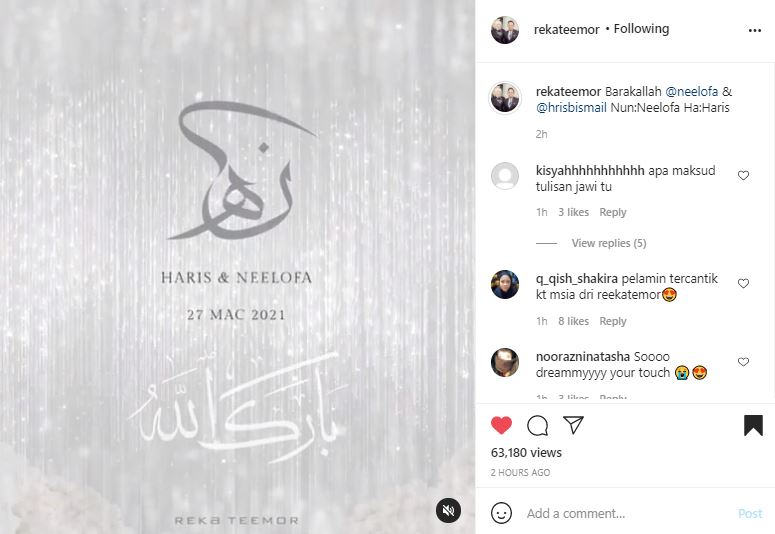Image resolution: width=775 pixels, height=534 pixels.
Task: Open the emoji picker smiley icon
Action: click(x=501, y=513)
